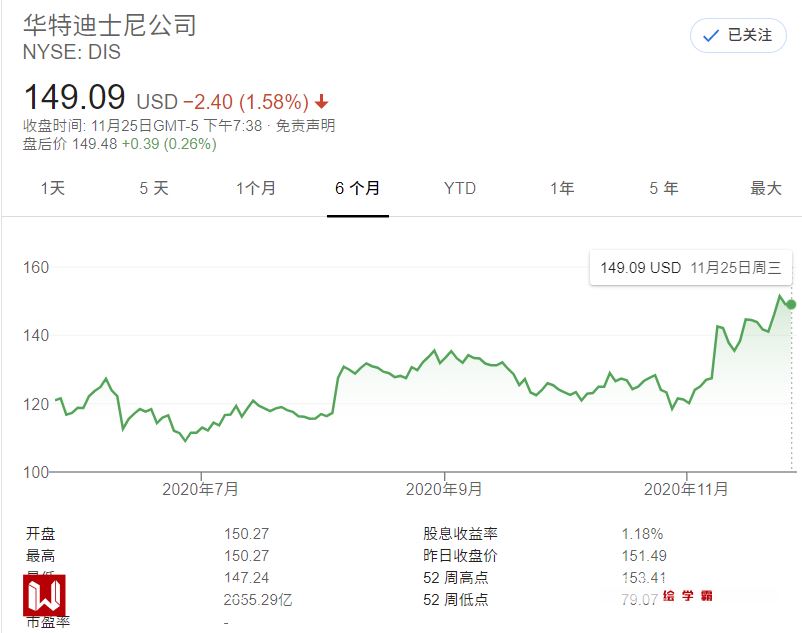
Task: Open the 免责声明 disclaimer link
Action: click(305, 126)
